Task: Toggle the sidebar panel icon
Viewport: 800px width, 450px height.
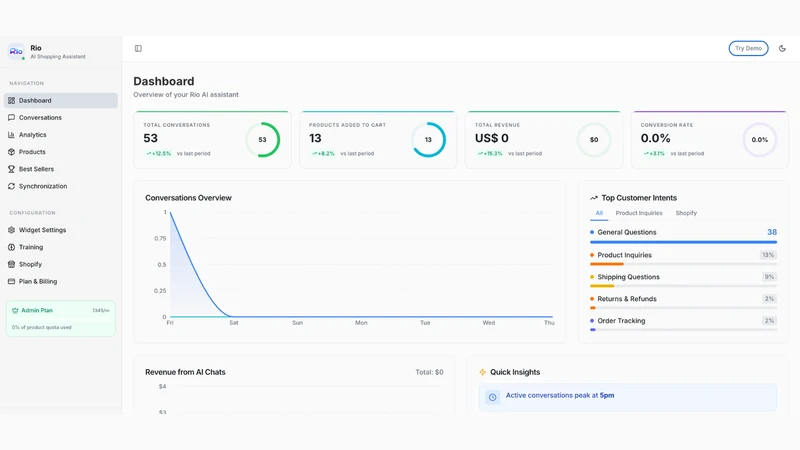Action: coord(138,48)
